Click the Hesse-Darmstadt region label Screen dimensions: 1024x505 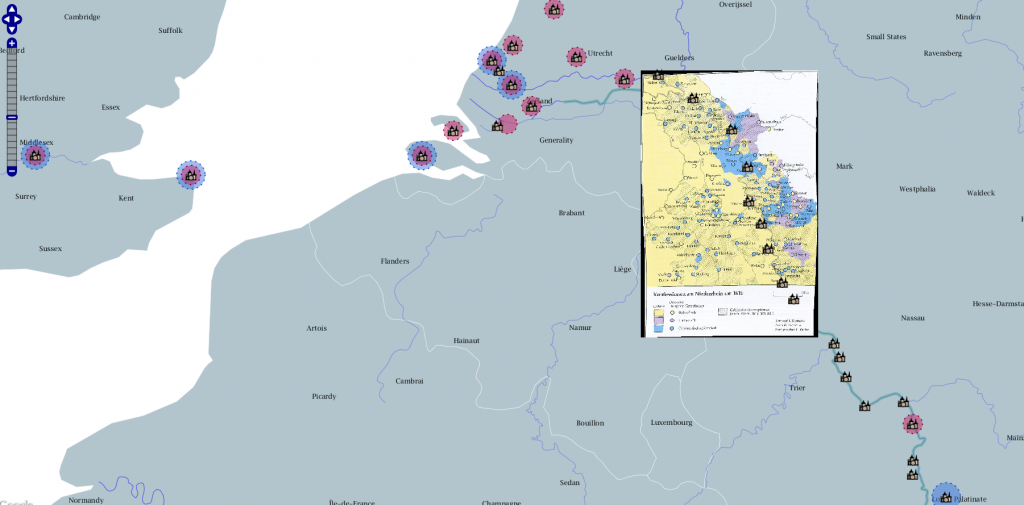pyautogui.click(x=998, y=304)
